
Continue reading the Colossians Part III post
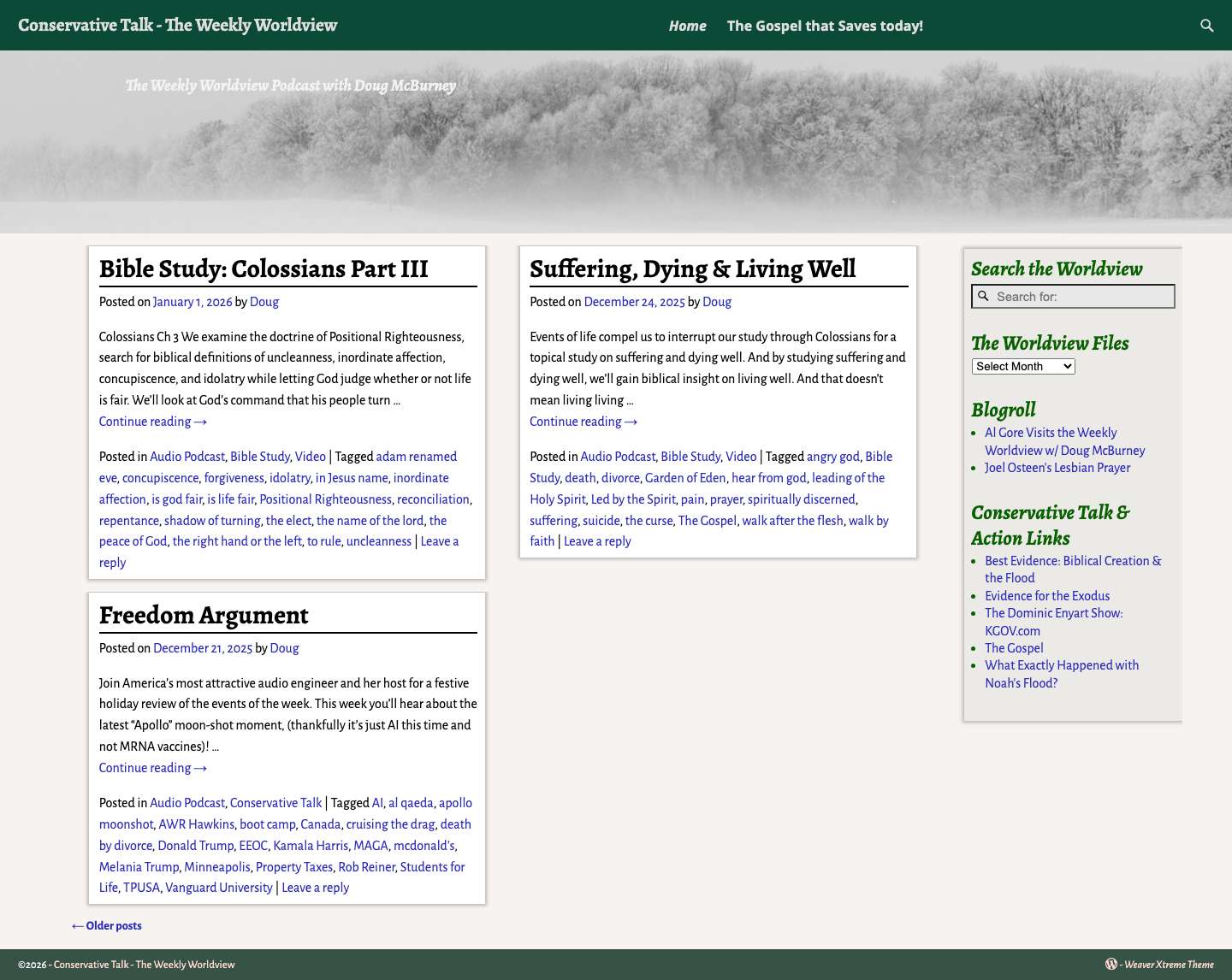(153, 422)
